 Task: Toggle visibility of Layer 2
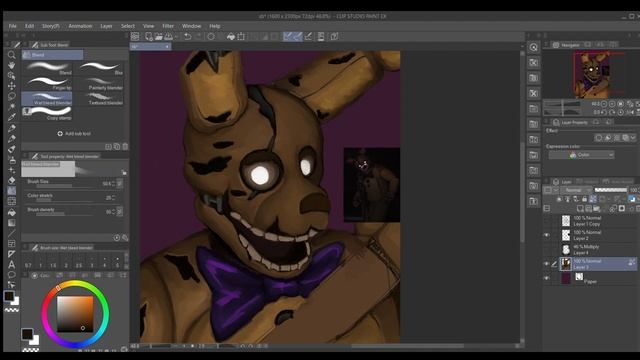[547, 235]
